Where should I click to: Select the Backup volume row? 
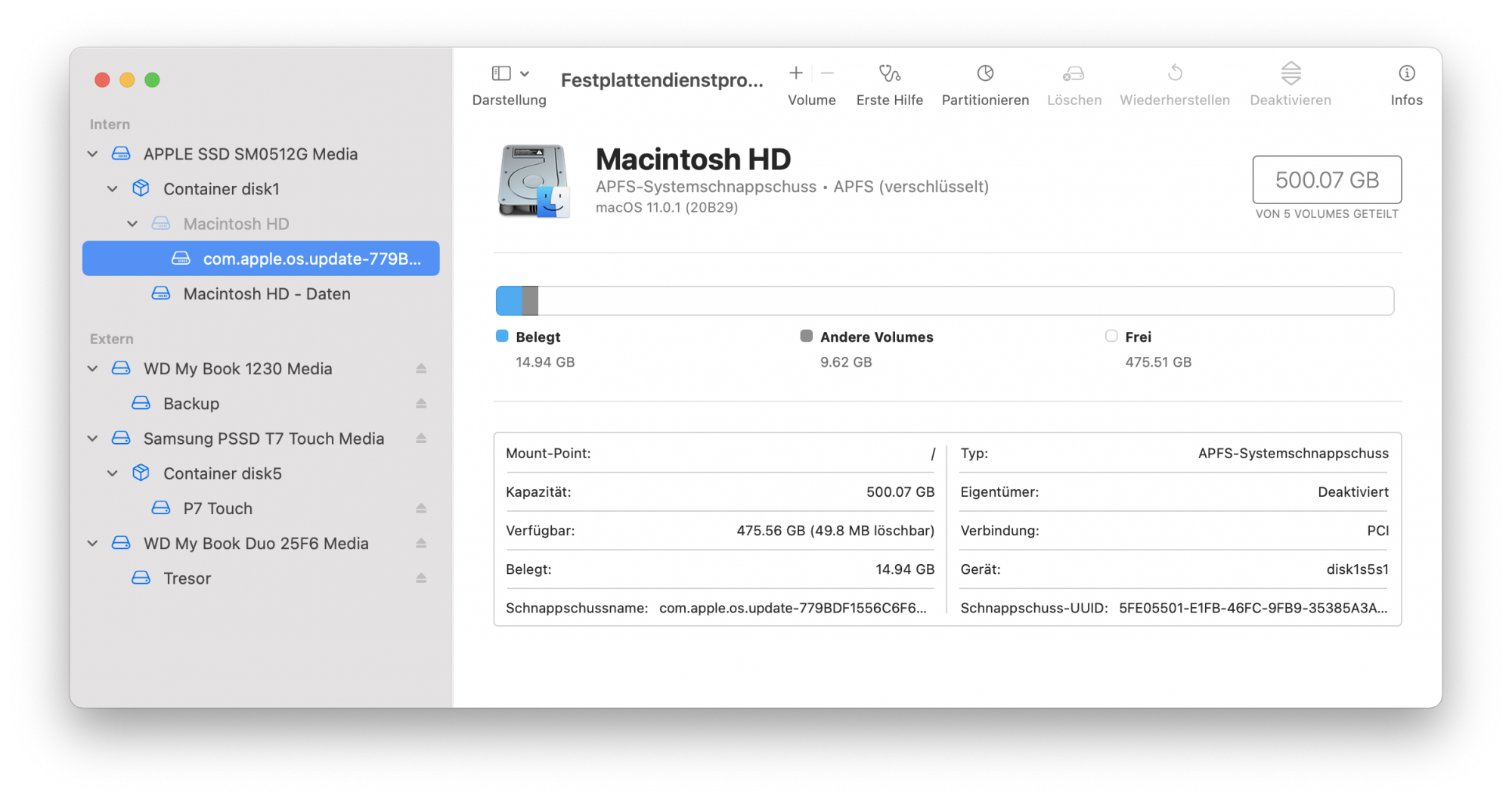tap(261, 404)
